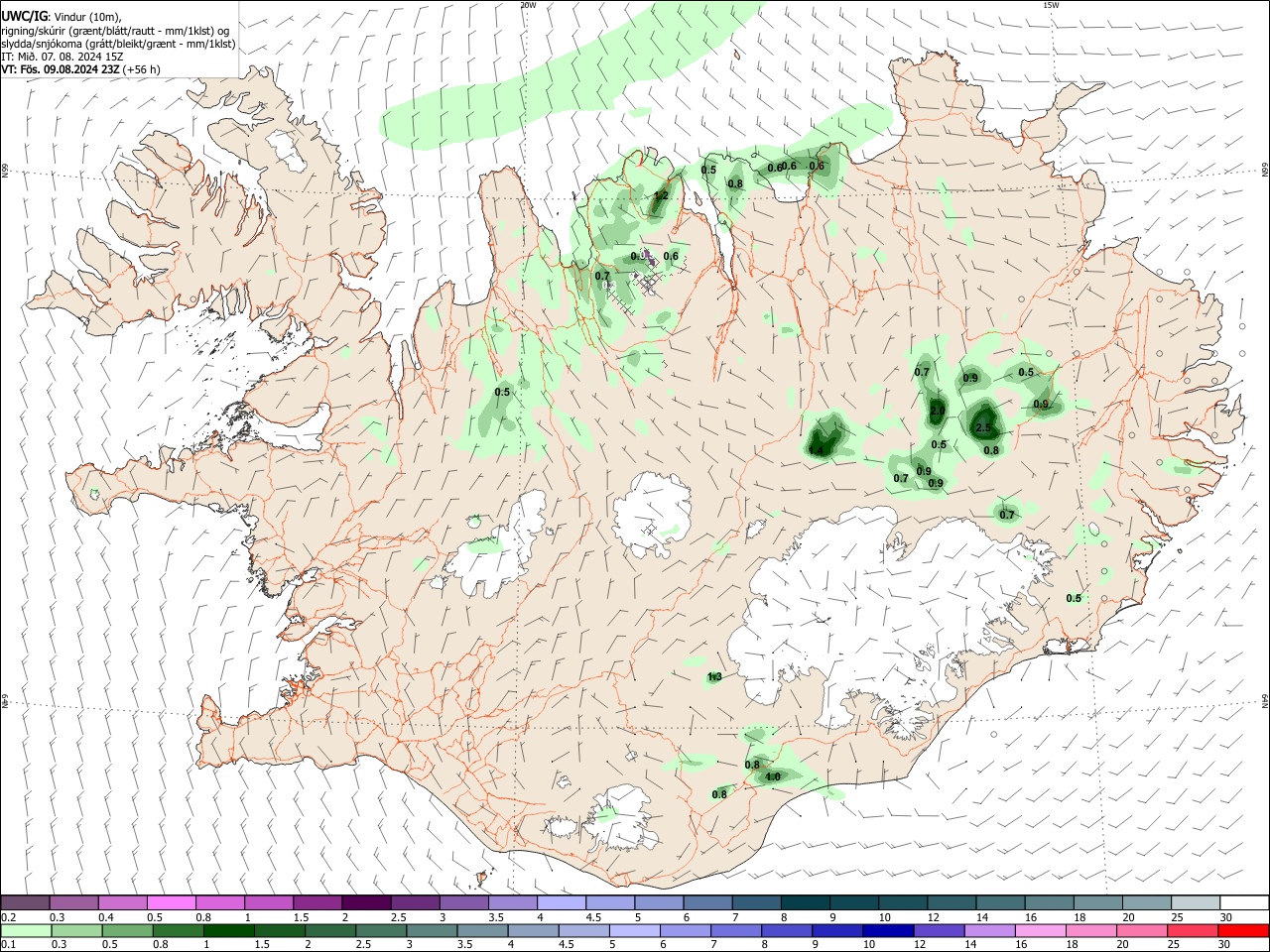The image size is (1270, 952).
Task: Pick the darkest green swatch labeled 1 in bottom row
Action: (x=228, y=930)
